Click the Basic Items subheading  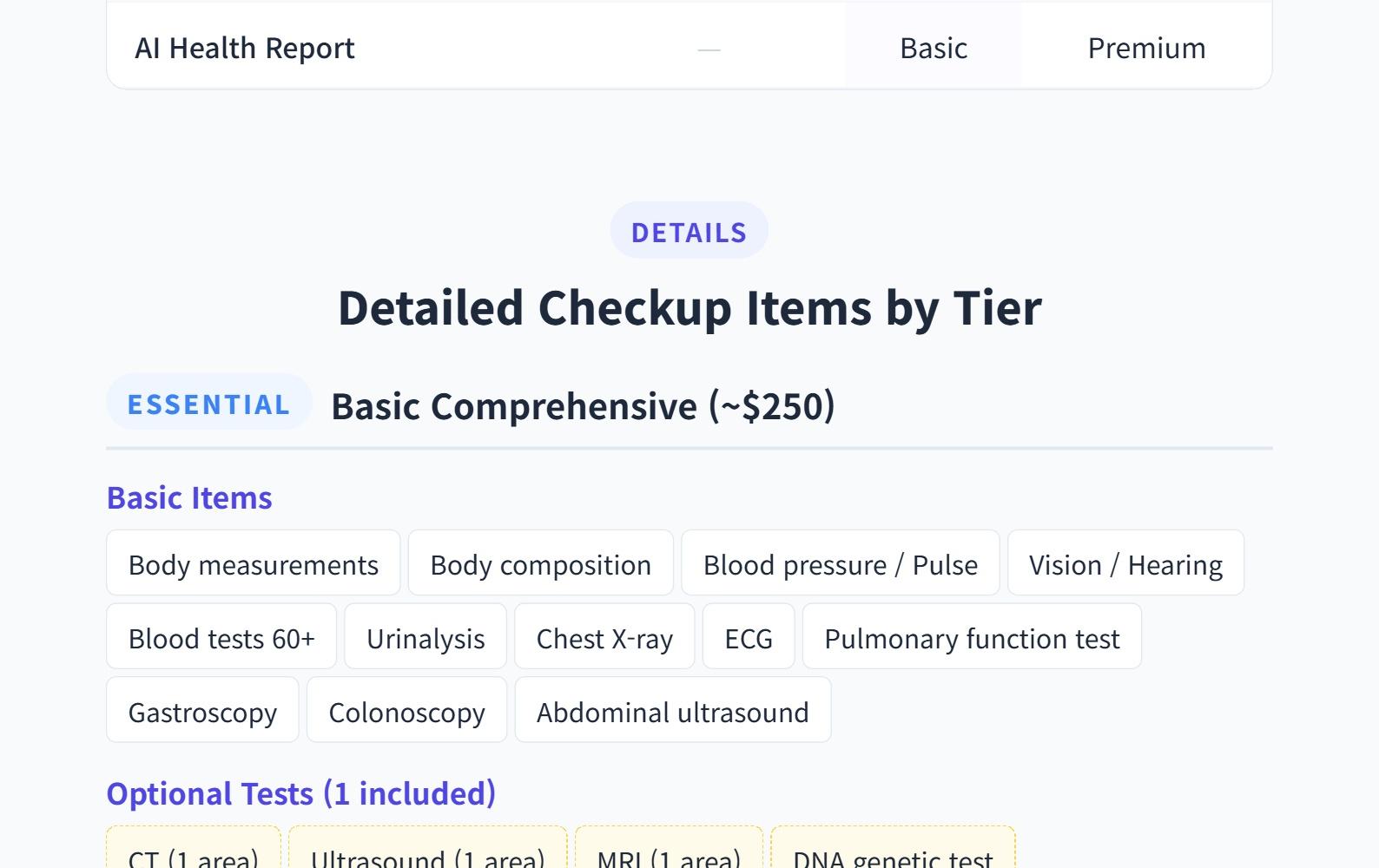pyautogui.click(x=189, y=497)
